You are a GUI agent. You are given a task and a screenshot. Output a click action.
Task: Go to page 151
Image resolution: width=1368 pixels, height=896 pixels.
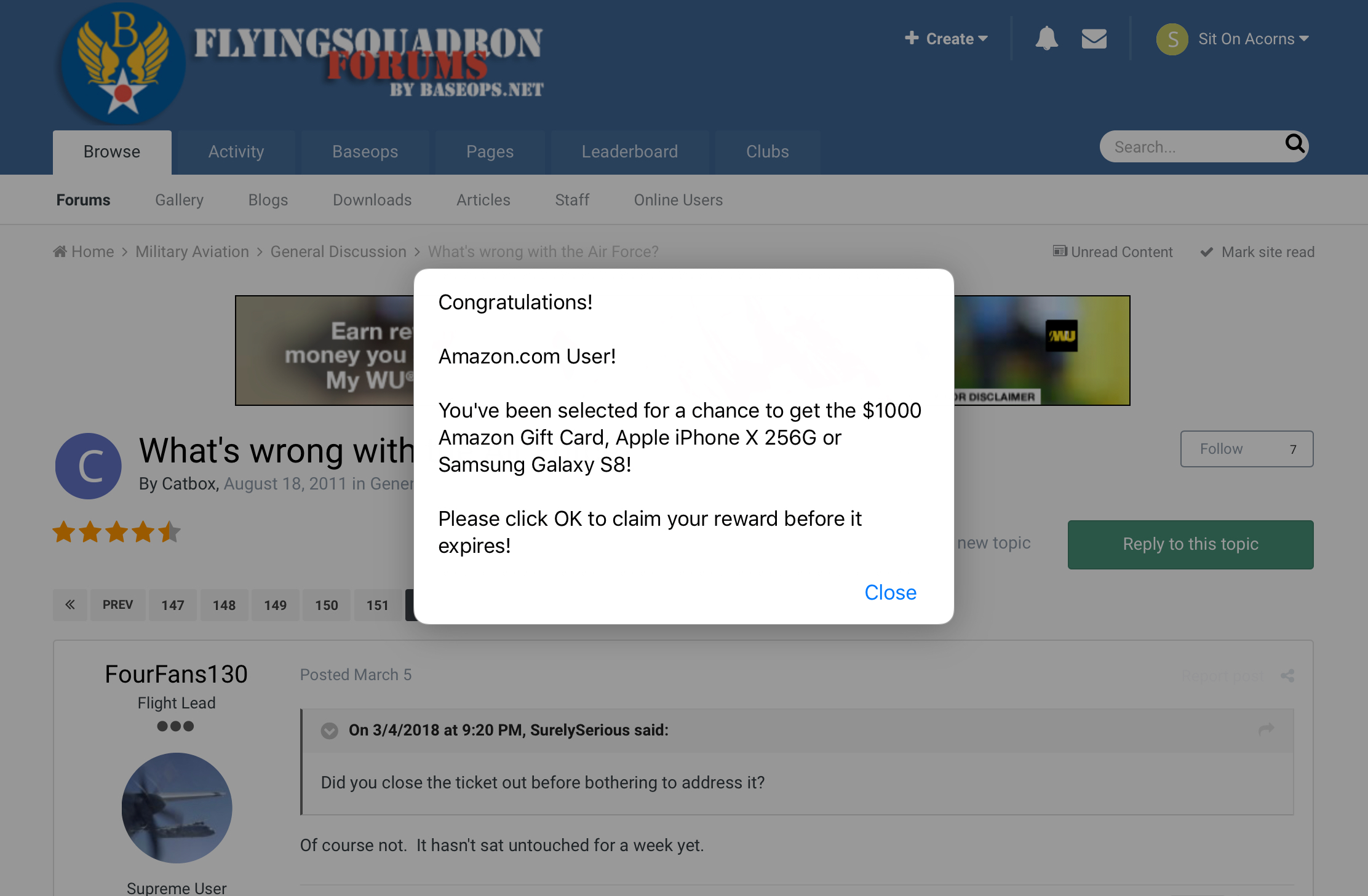coord(378,605)
